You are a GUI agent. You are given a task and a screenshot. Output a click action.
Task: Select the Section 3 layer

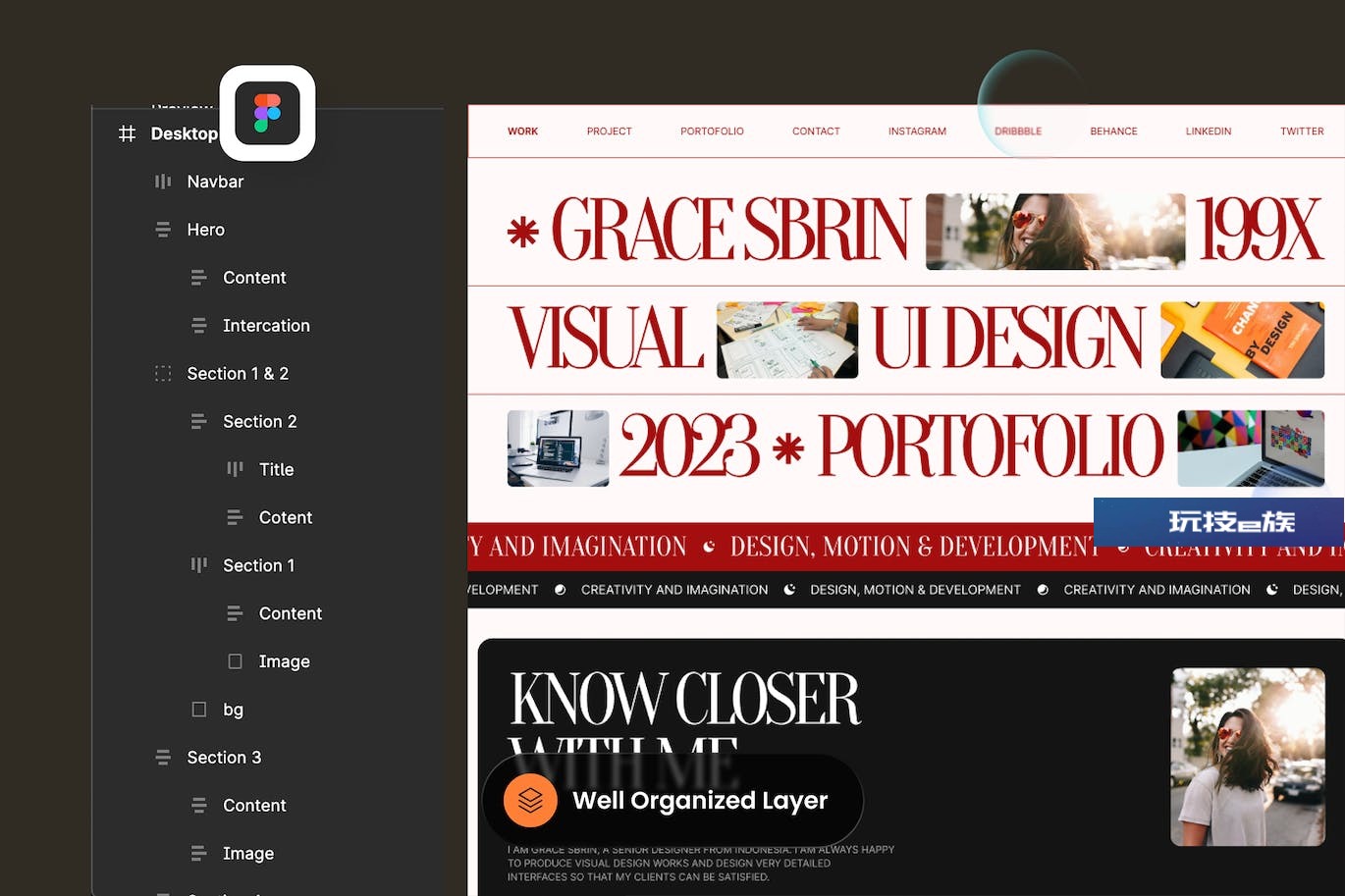224,758
